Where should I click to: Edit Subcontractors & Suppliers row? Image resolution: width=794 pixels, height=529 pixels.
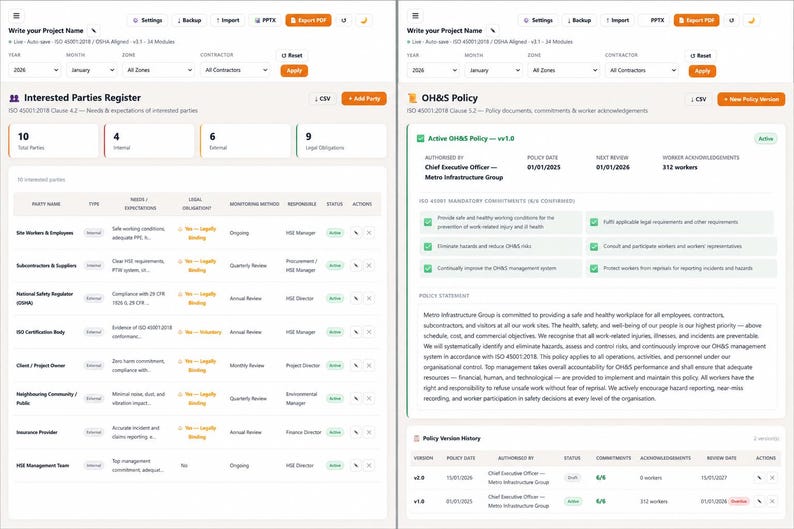[356, 265]
